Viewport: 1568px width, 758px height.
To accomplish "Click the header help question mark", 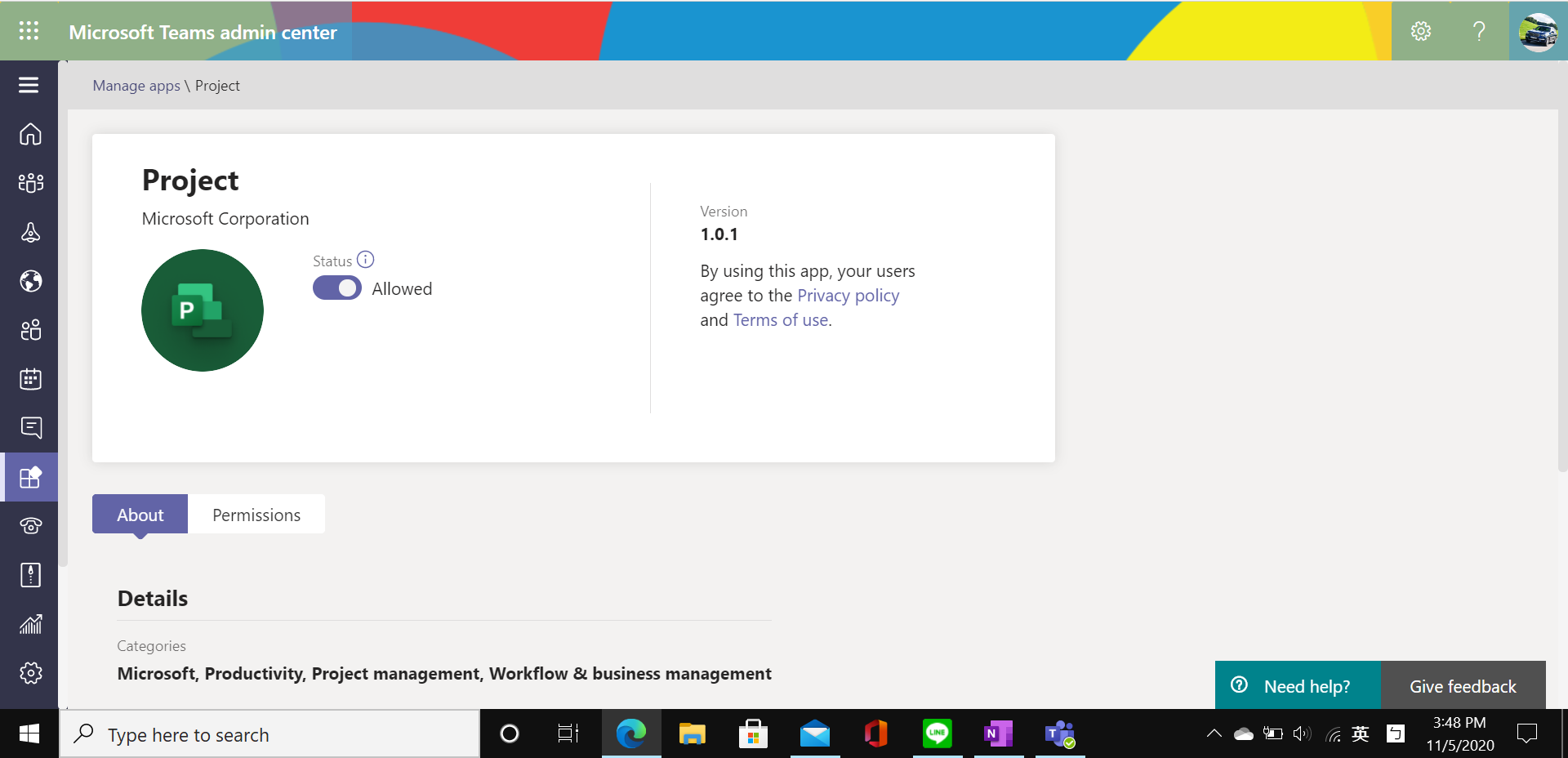I will 1479,31.
